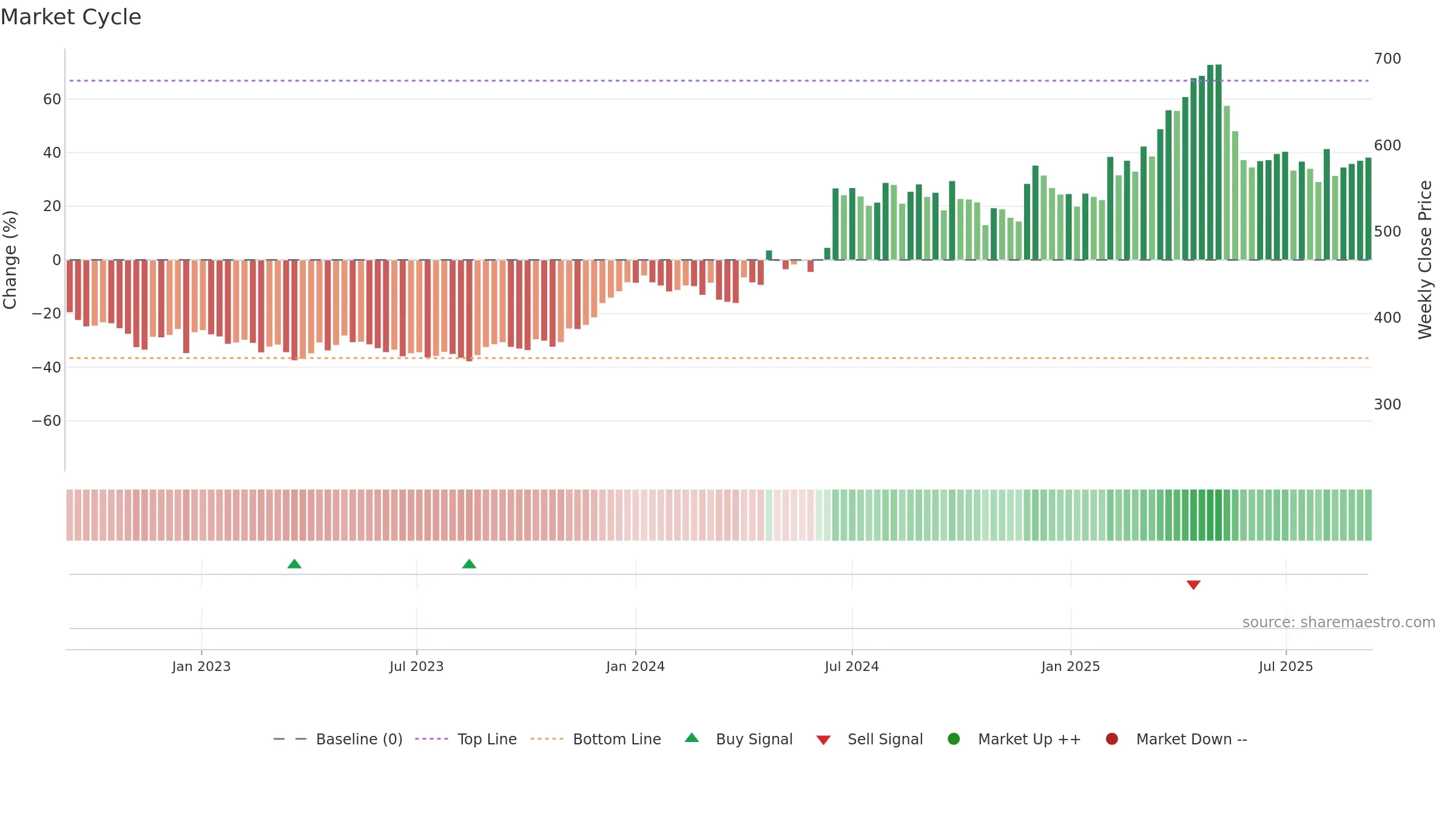This screenshot has width=1456, height=819.
Task: Click the Jan 2023 axis label
Action: (x=201, y=666)
